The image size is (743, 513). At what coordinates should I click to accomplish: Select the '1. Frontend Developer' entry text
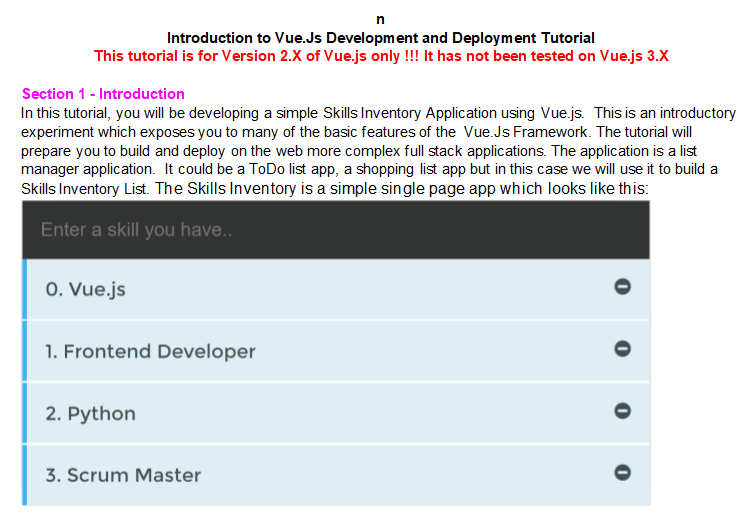coord(150,351)
